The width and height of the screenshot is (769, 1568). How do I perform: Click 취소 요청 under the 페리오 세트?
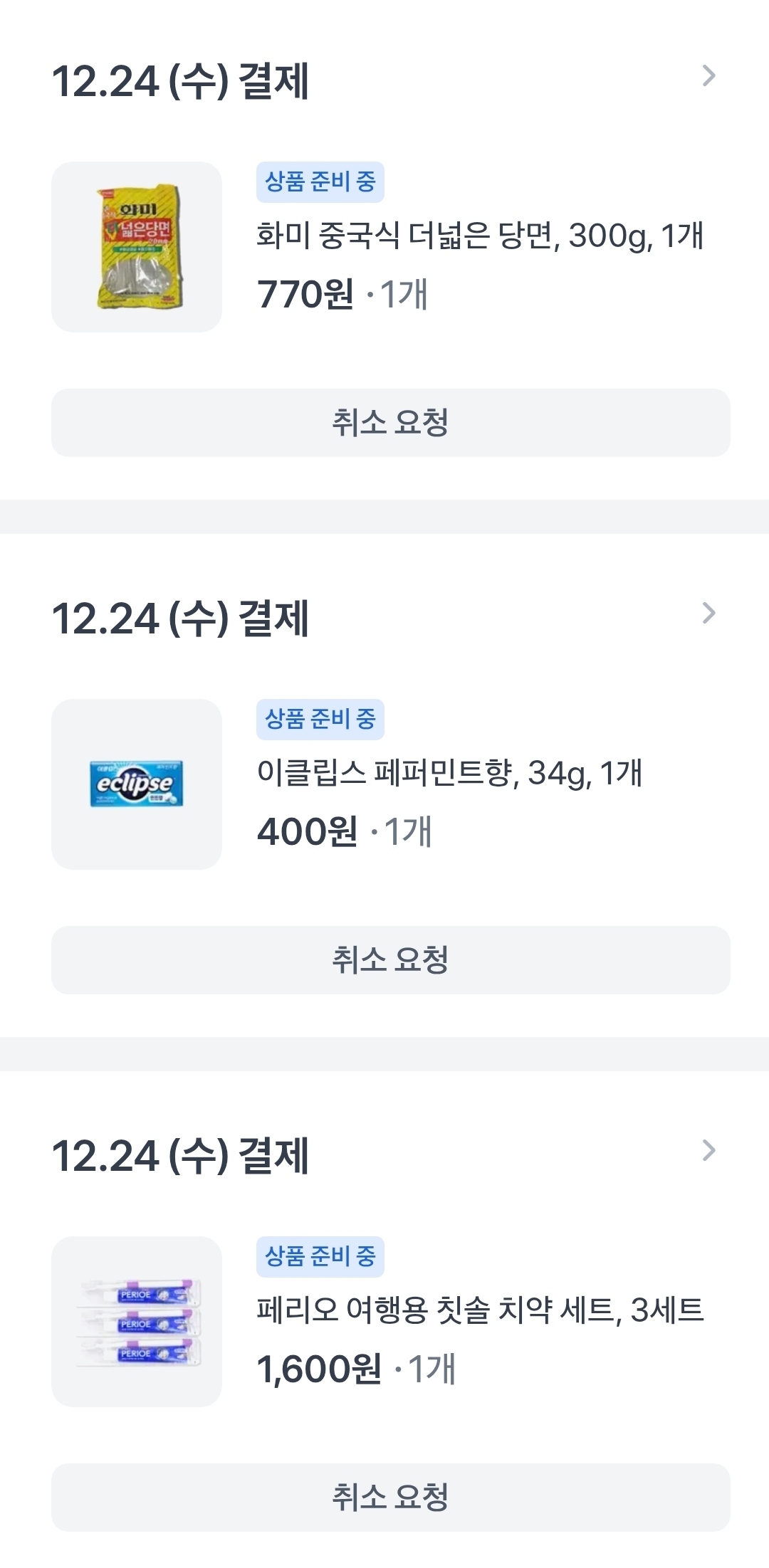click(390, 1498)
